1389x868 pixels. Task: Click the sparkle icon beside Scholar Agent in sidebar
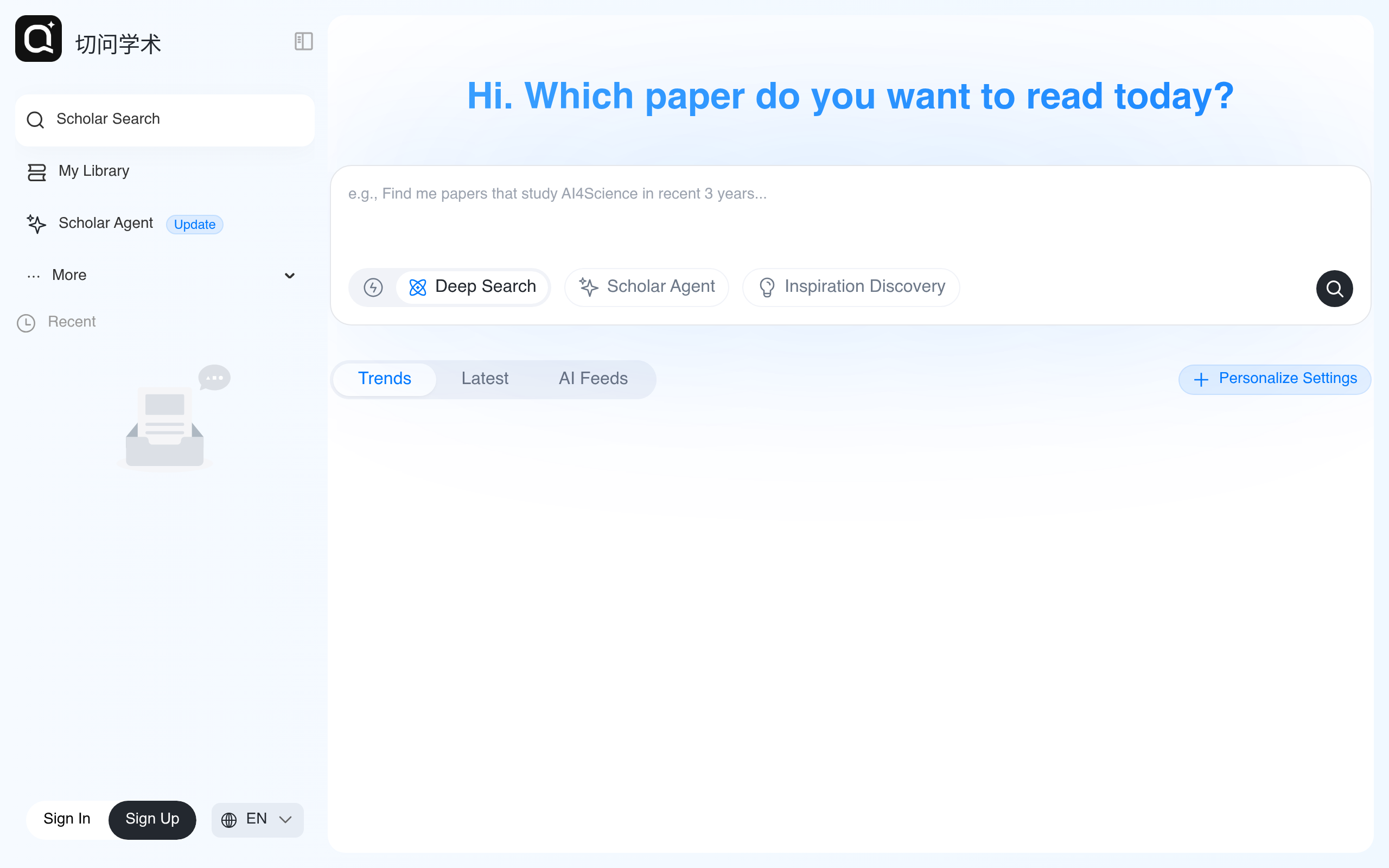tap(36, 224)
